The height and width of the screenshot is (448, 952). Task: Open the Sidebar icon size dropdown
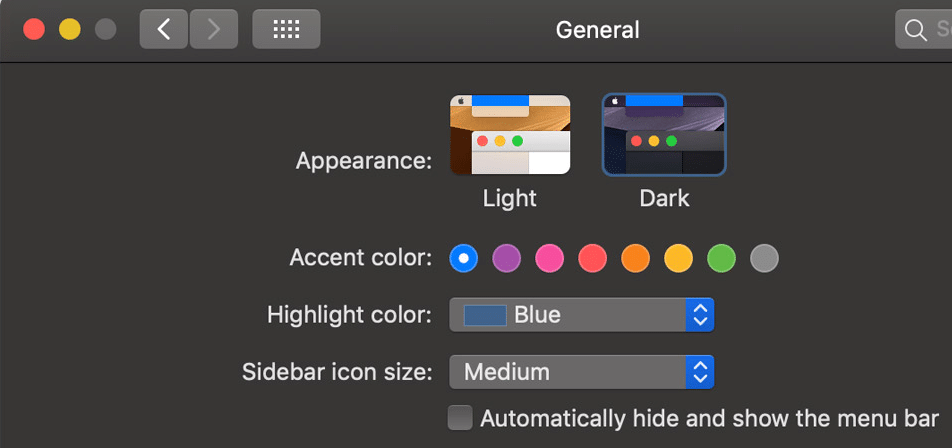[x=582, y=372]
